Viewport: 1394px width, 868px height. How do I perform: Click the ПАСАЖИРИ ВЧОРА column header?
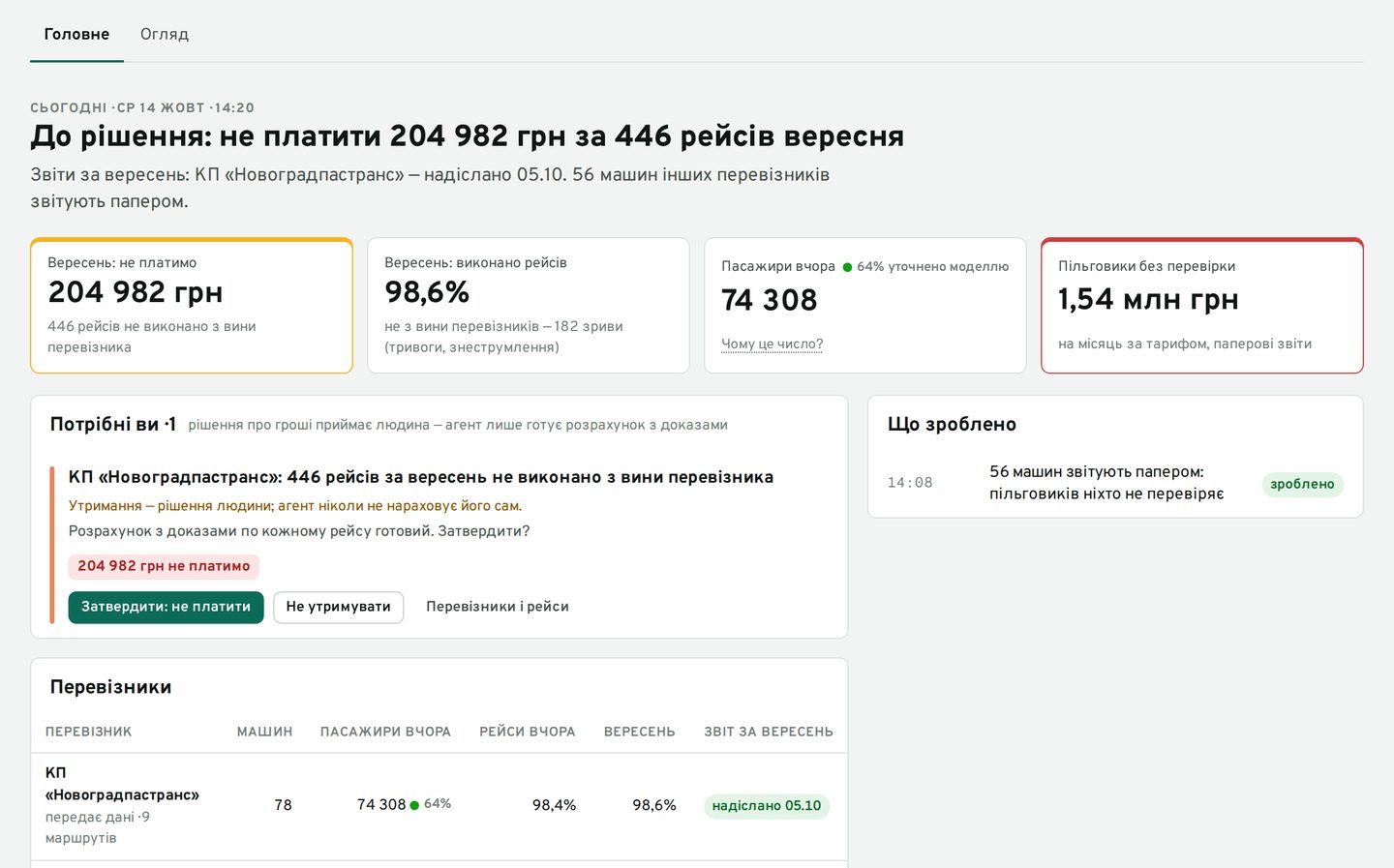pyautogui.click(x=385, y=732)
